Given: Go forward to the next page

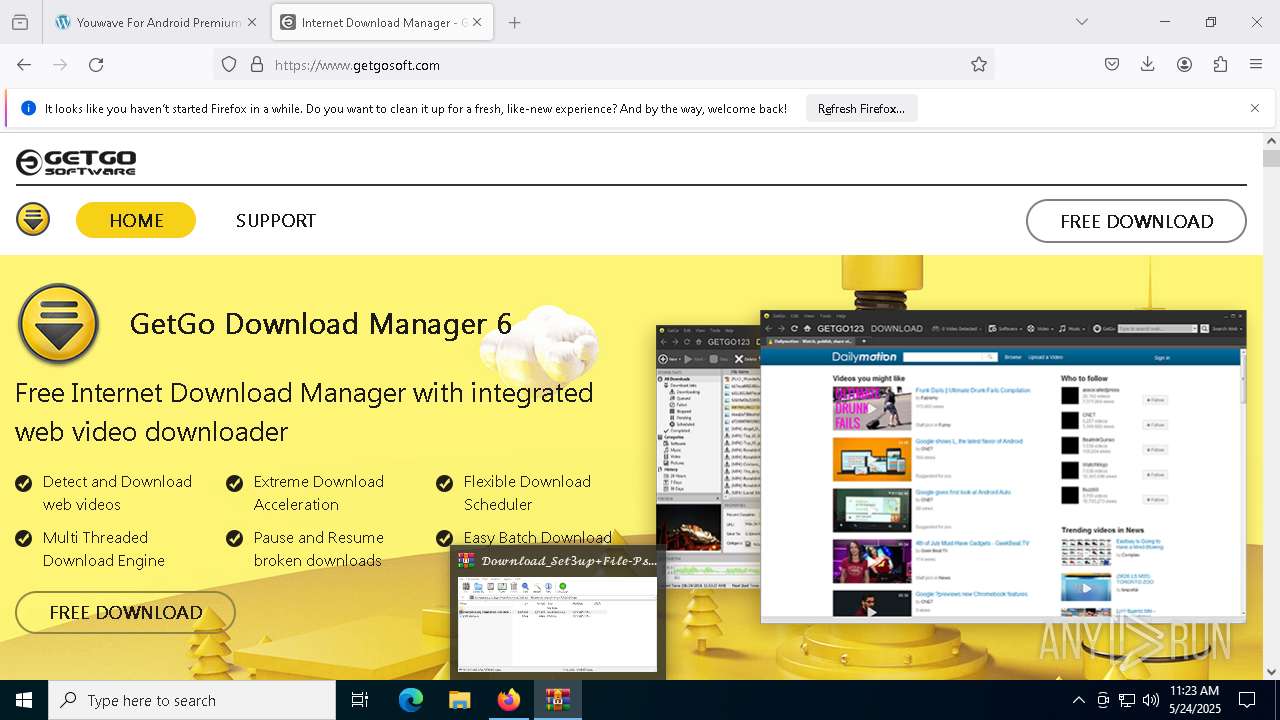Looking at the screenshot, I should pyautogui.click(x=60, y=64).
